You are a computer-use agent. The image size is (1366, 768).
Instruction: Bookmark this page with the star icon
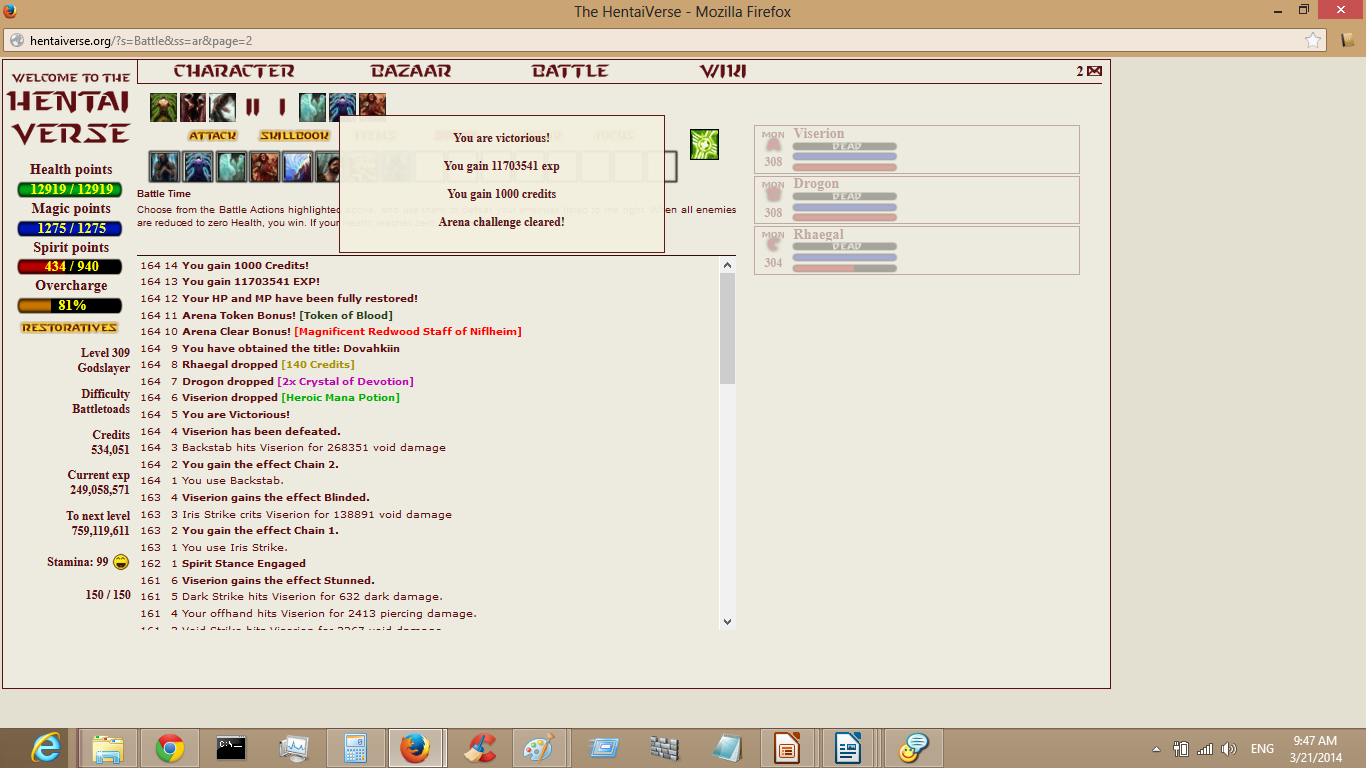coord(1313,40)
